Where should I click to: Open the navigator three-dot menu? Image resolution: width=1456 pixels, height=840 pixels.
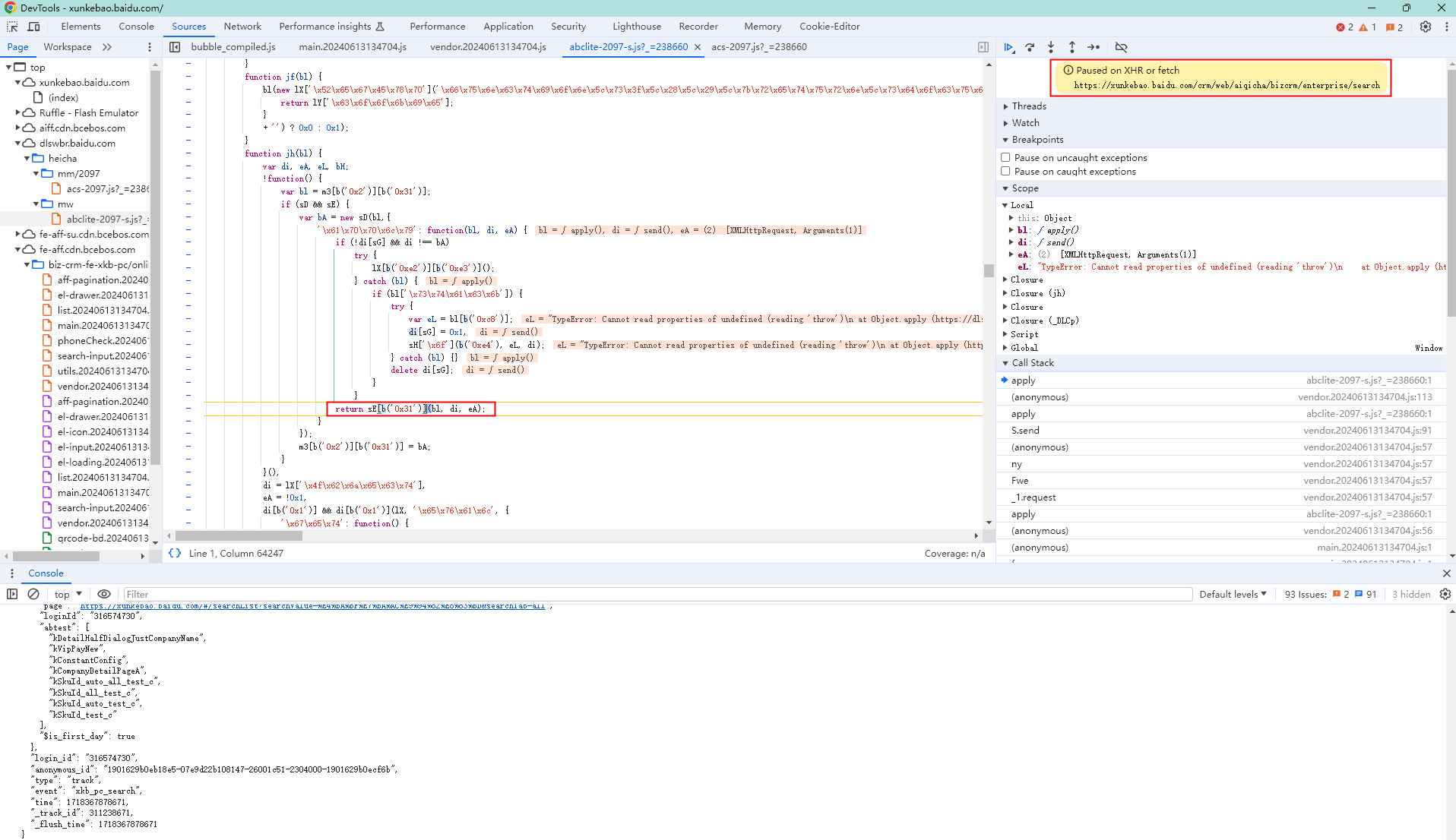(x=149, y=47)
